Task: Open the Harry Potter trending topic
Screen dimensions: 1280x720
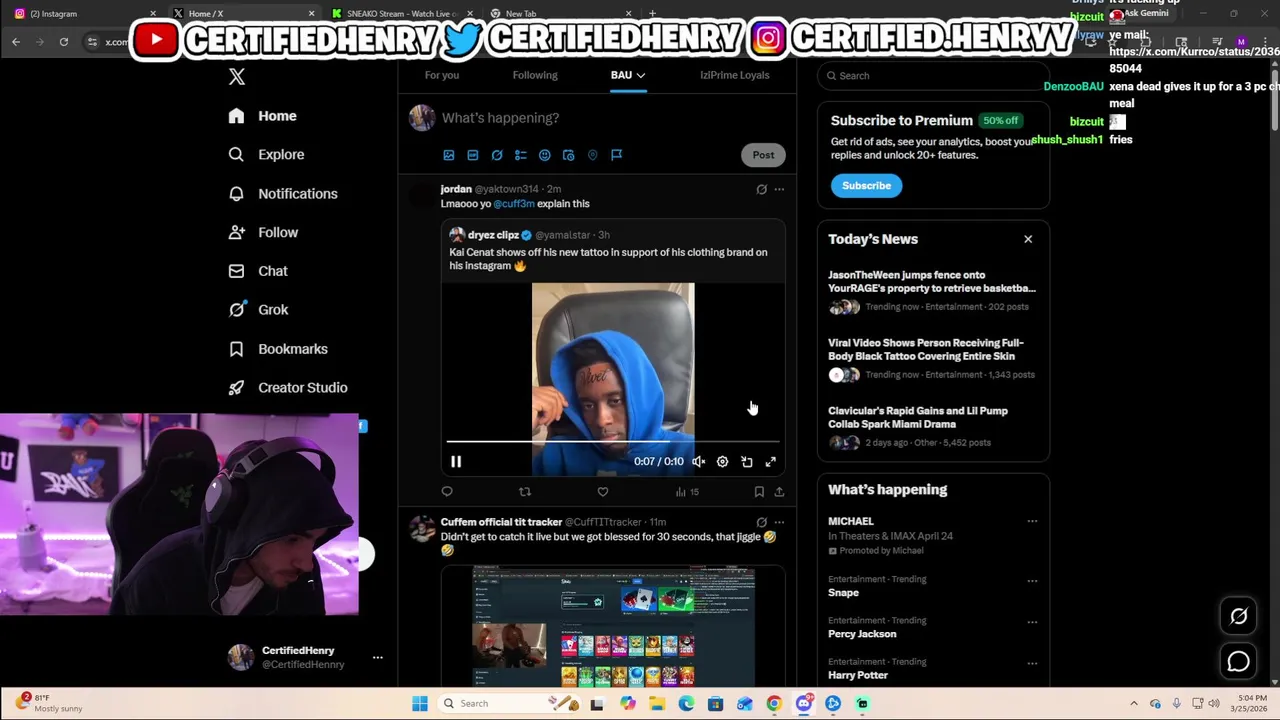Action: point(858,675)
